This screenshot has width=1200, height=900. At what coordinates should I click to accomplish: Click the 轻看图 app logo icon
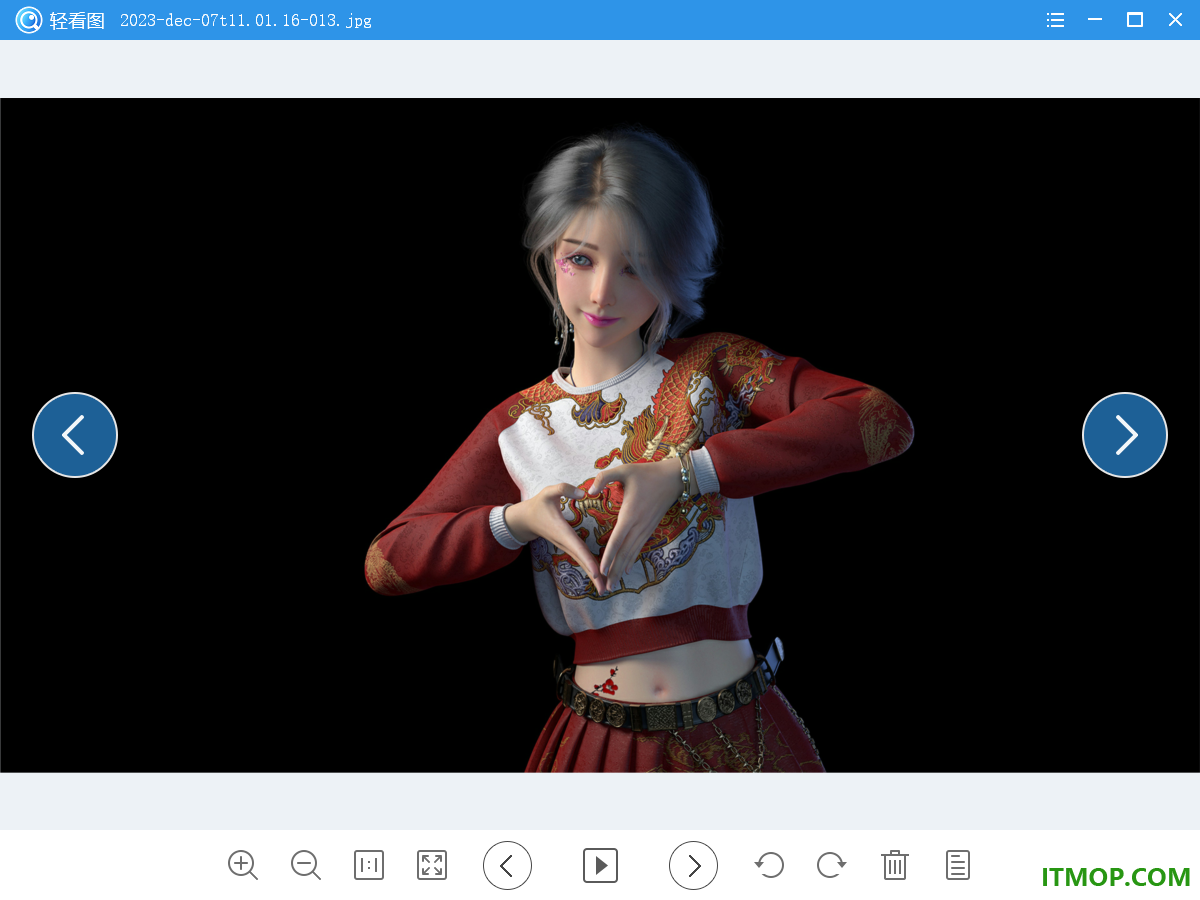pos(28,20)
